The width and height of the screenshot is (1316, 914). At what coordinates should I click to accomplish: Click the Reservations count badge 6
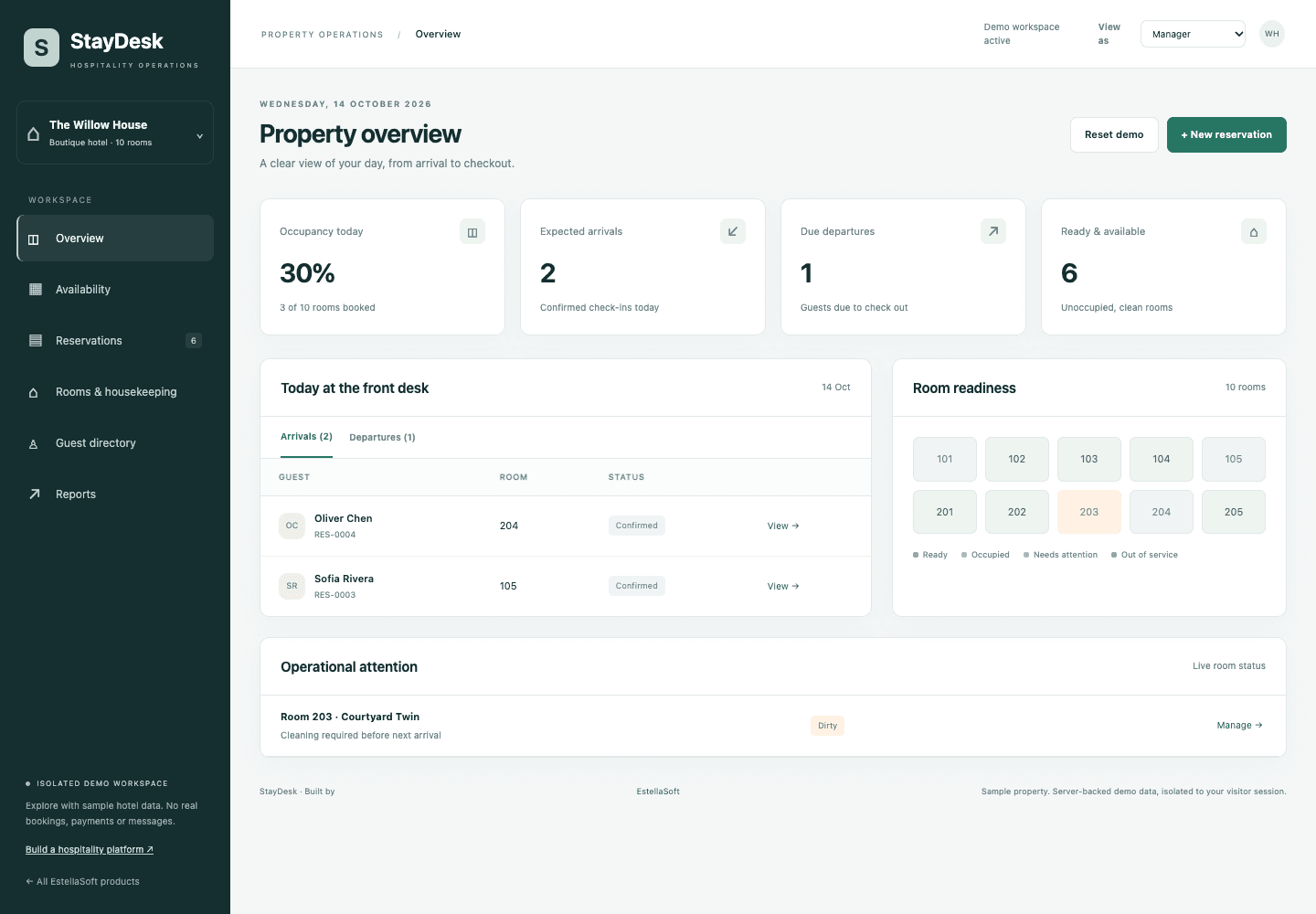[194, 341]
